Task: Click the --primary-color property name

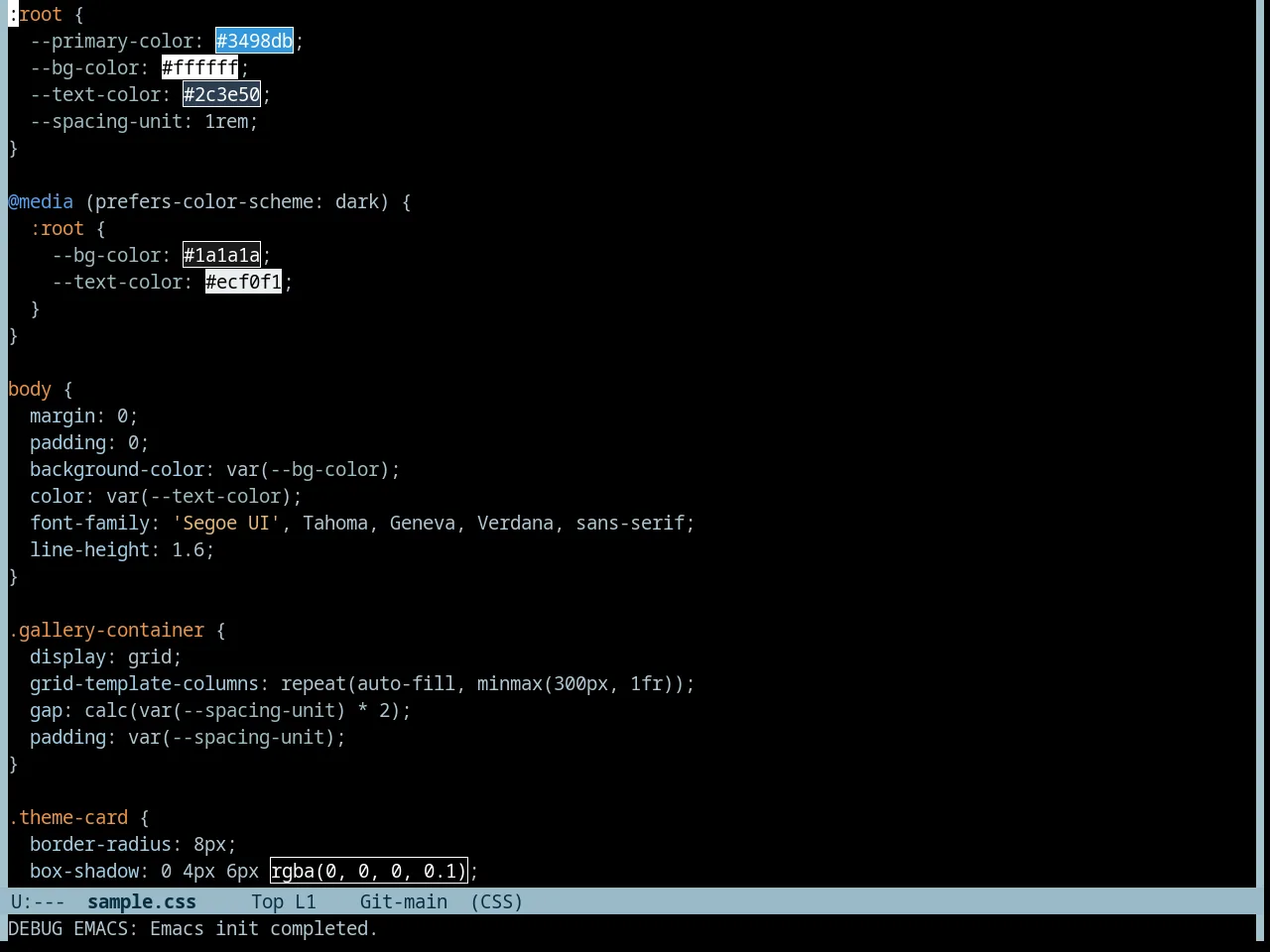Action: pyautogui.click(x=111, y=41)
